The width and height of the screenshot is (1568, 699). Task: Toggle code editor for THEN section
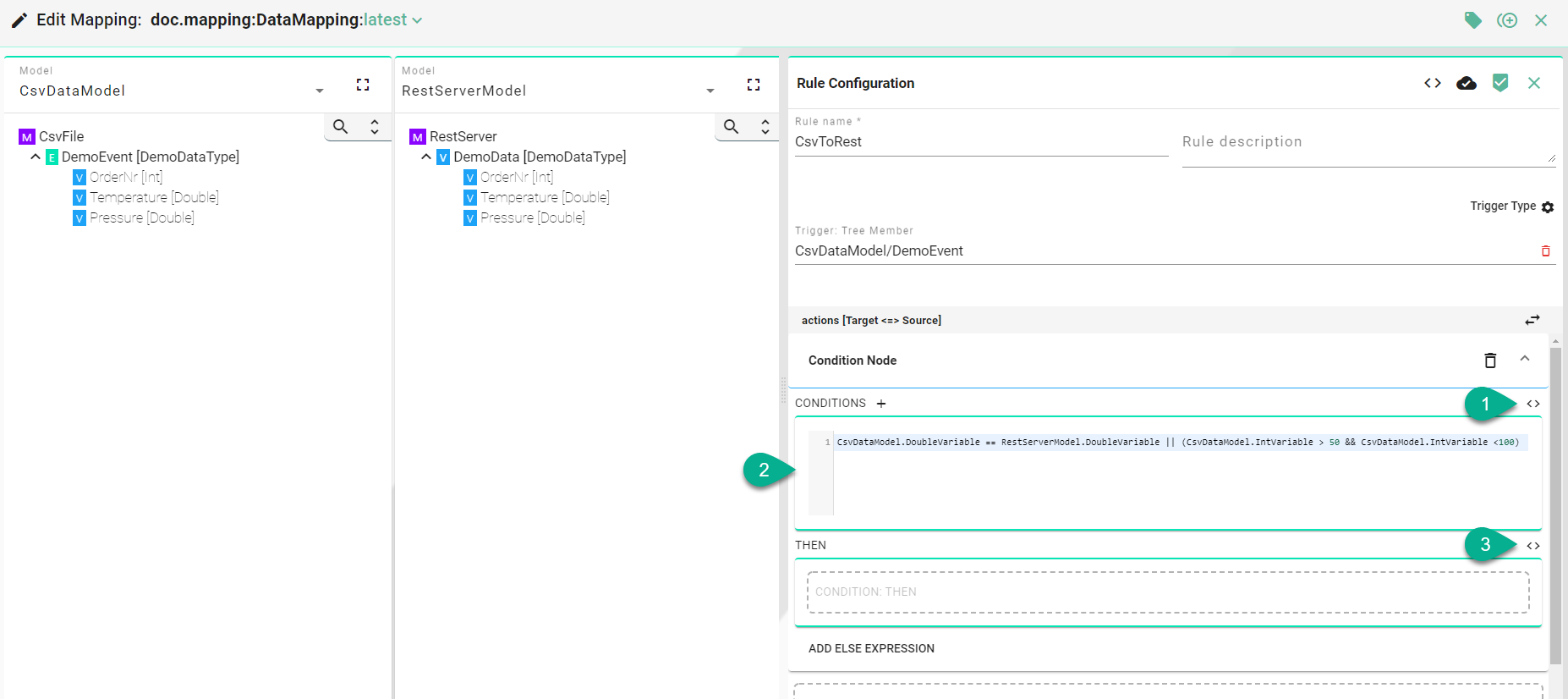[1532, 546]
